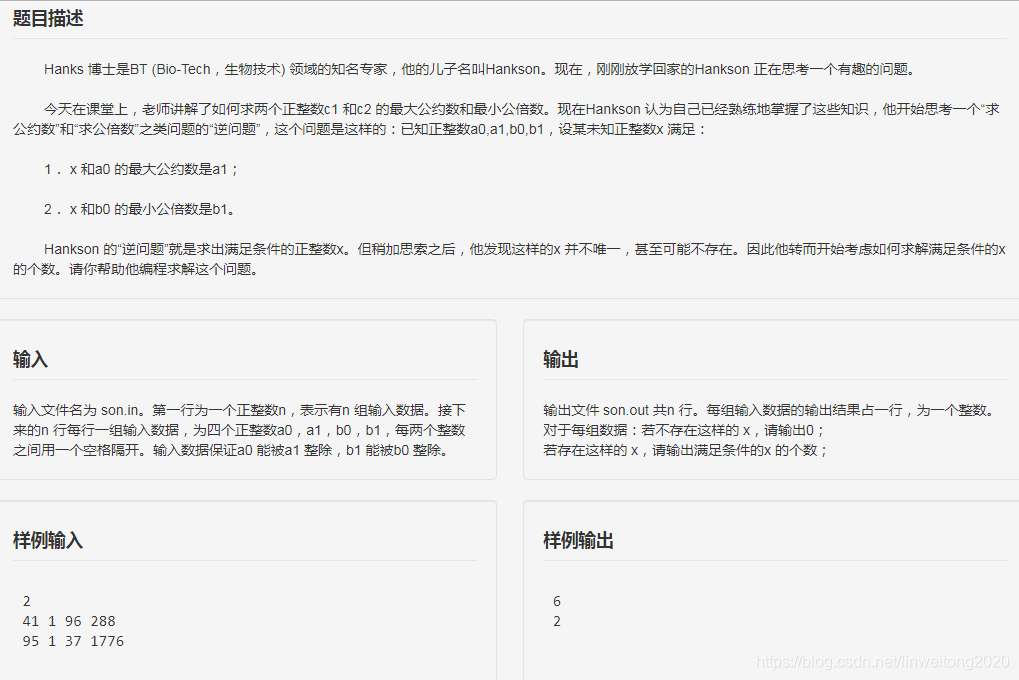Image resolution: width=1019 pixels, height=680 pixels.
Task: Click sample output value '6'
Action: pyautogui.click(x=557, y=601)
